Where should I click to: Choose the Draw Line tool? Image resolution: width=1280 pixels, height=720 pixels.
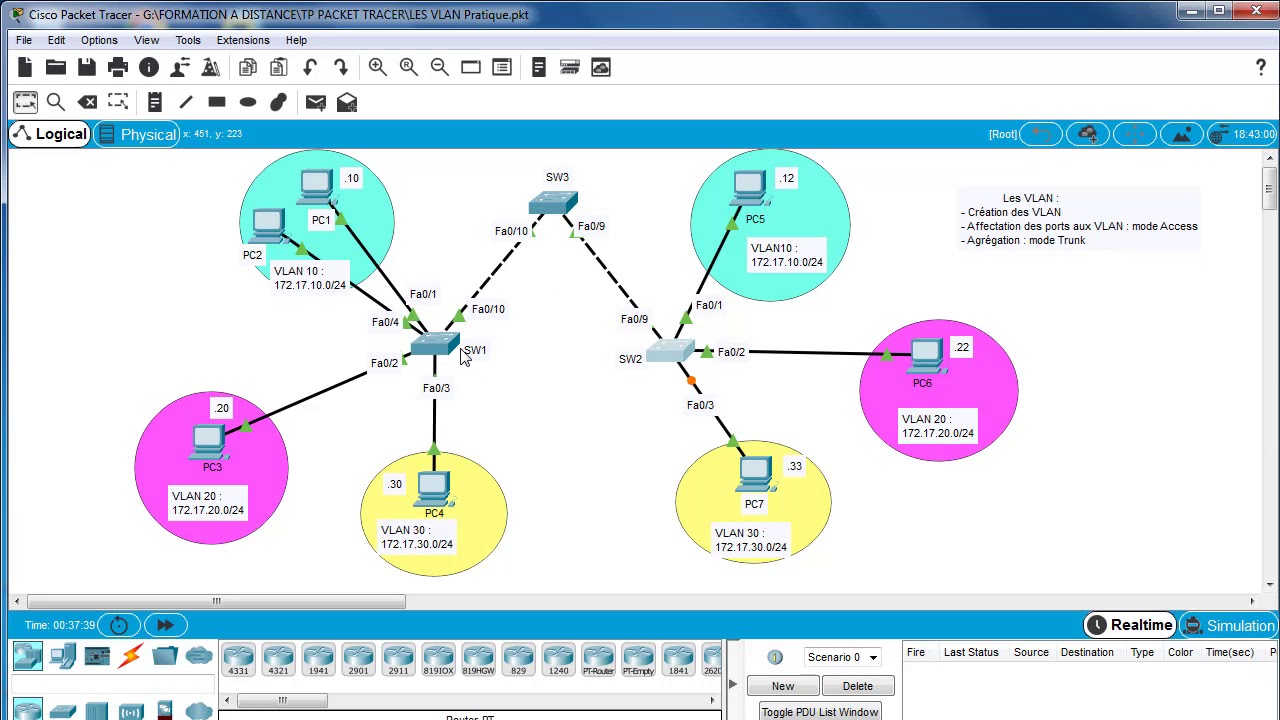185,102
